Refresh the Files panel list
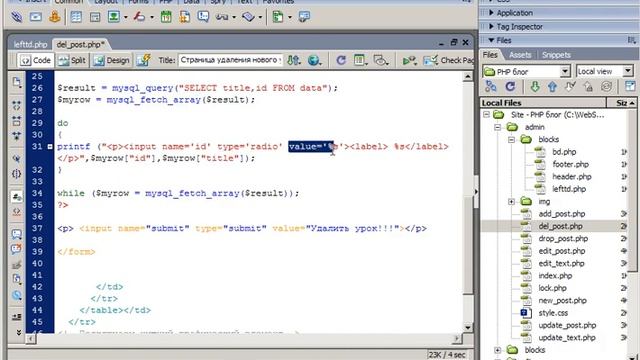The image size is (640, 360). coord(510,86)
